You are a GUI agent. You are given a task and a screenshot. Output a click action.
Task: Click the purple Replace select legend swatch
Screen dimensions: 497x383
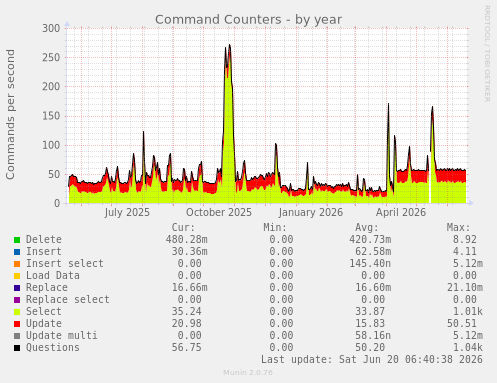point(17,300)
